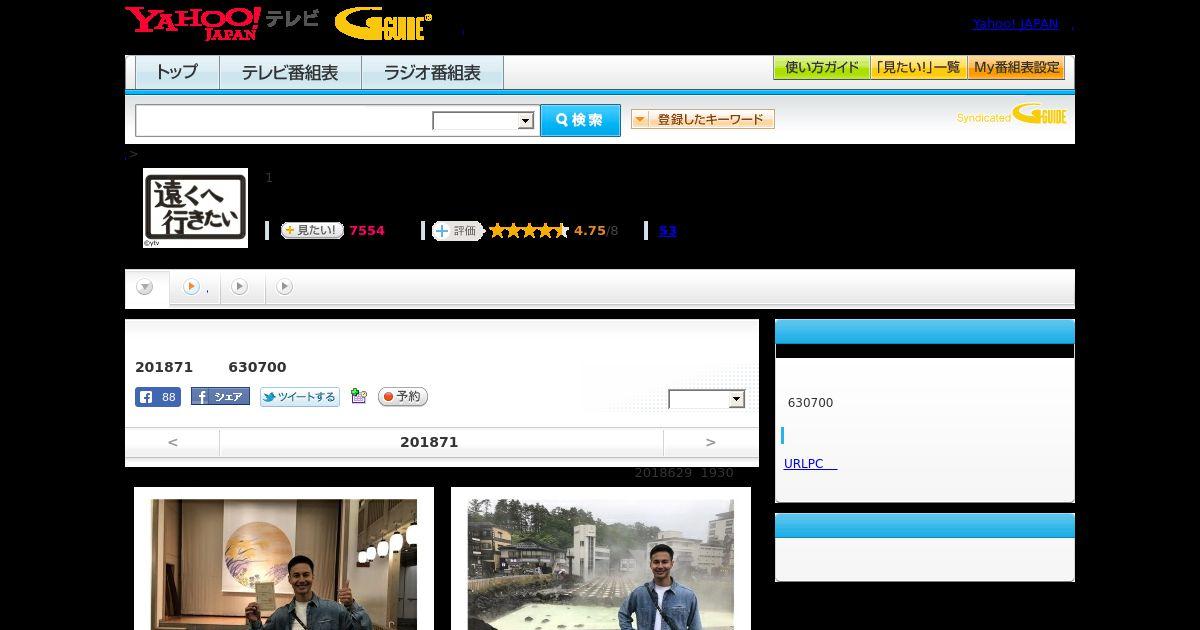The width and height of the screenshot is (1200, 630).
Task: Click the G-GUIDE logo in header
Action: 383,24
